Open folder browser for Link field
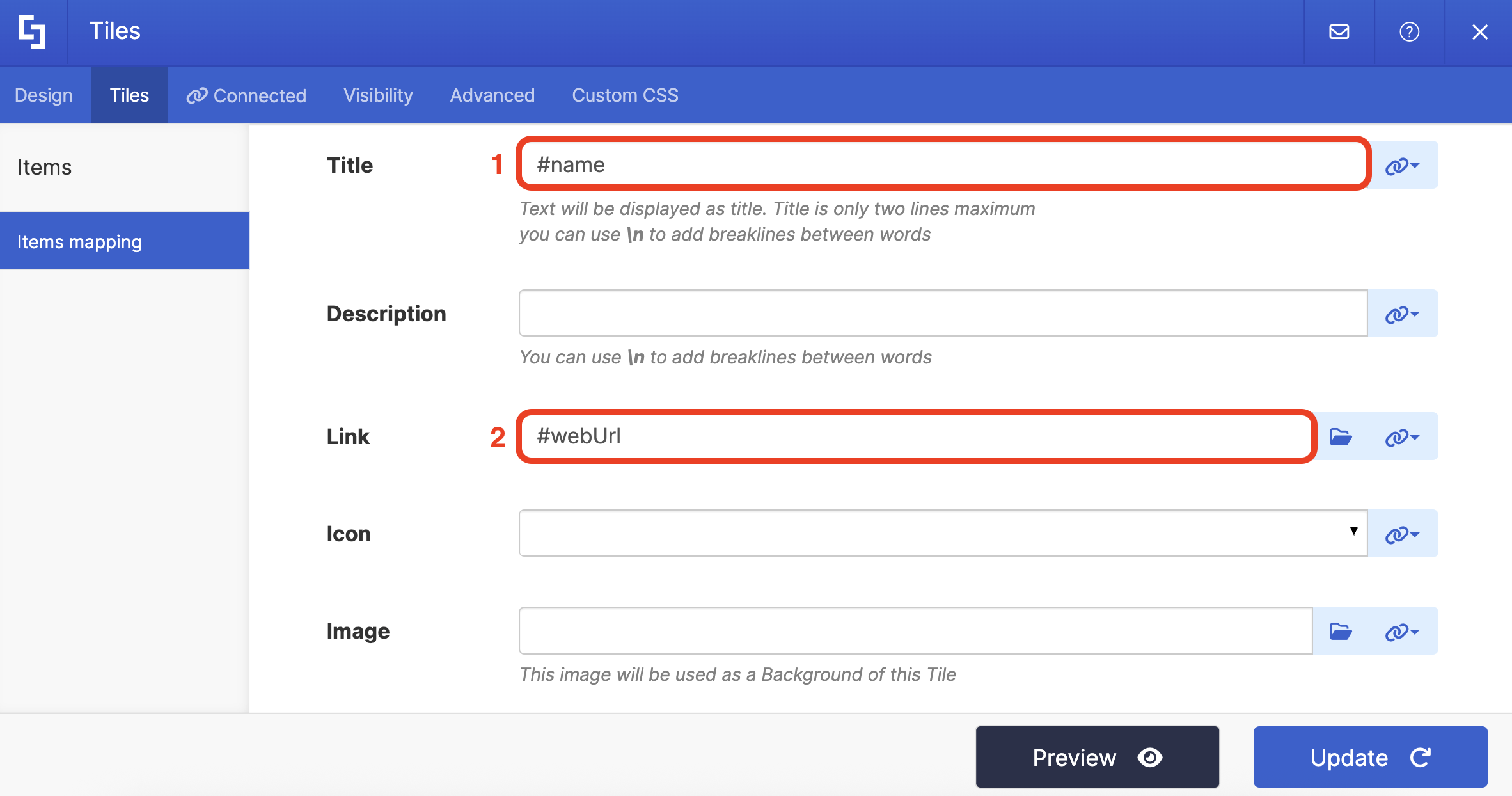The image size is (1512, 796). tap(1341, 437)
